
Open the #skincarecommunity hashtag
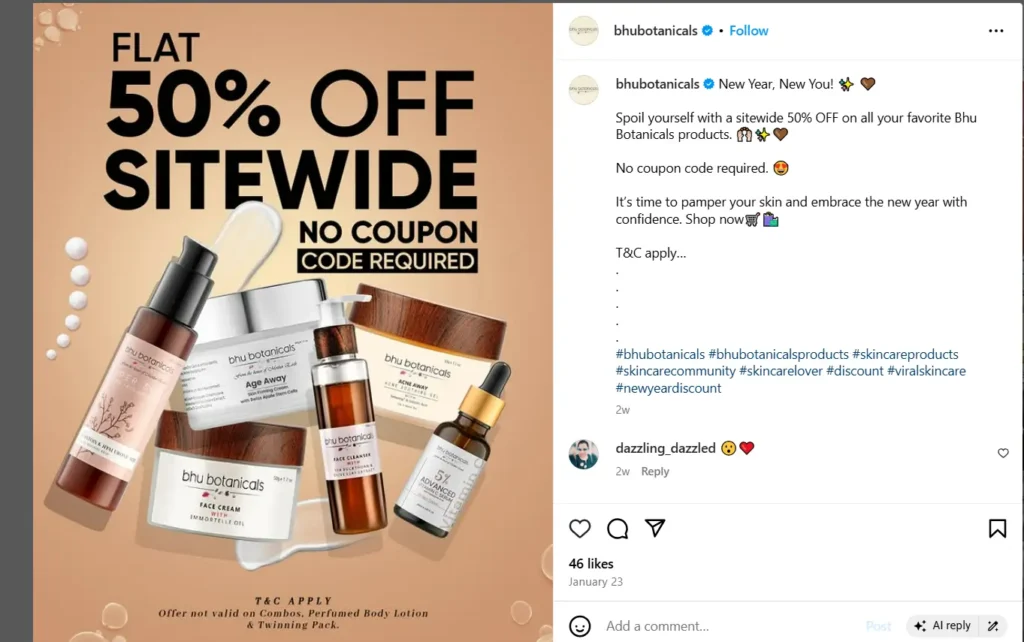click(675, 371)
